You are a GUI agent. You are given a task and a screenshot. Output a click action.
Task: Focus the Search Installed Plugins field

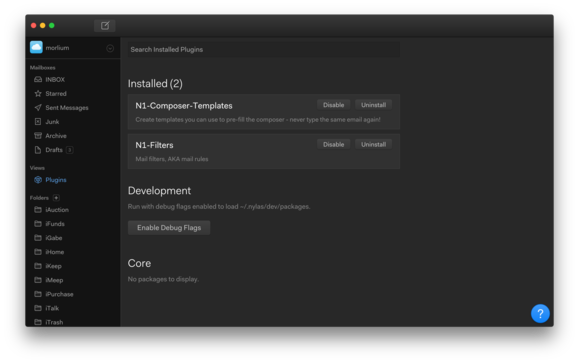coord(264,49)
